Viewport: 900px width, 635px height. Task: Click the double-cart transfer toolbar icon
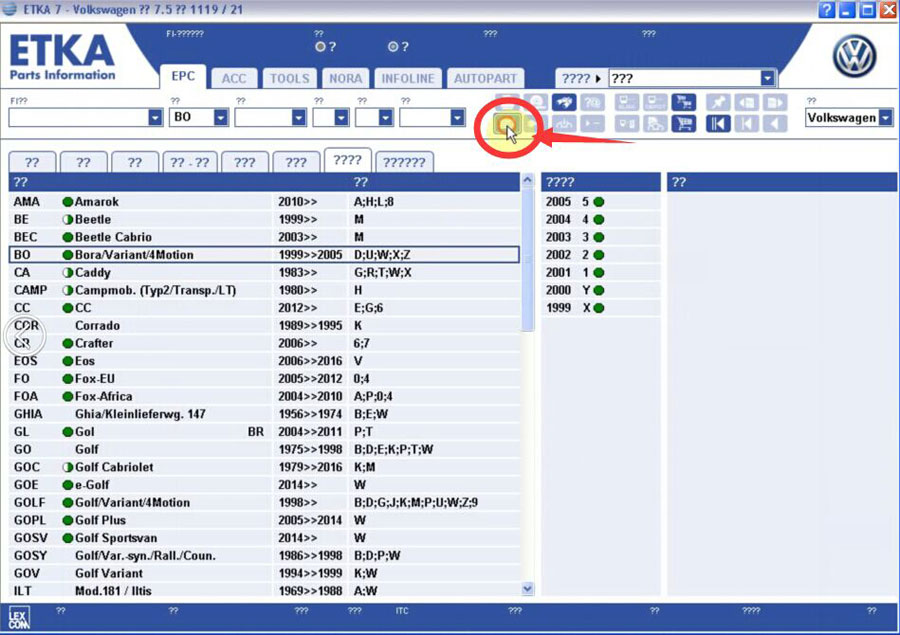tap(684, 102)
